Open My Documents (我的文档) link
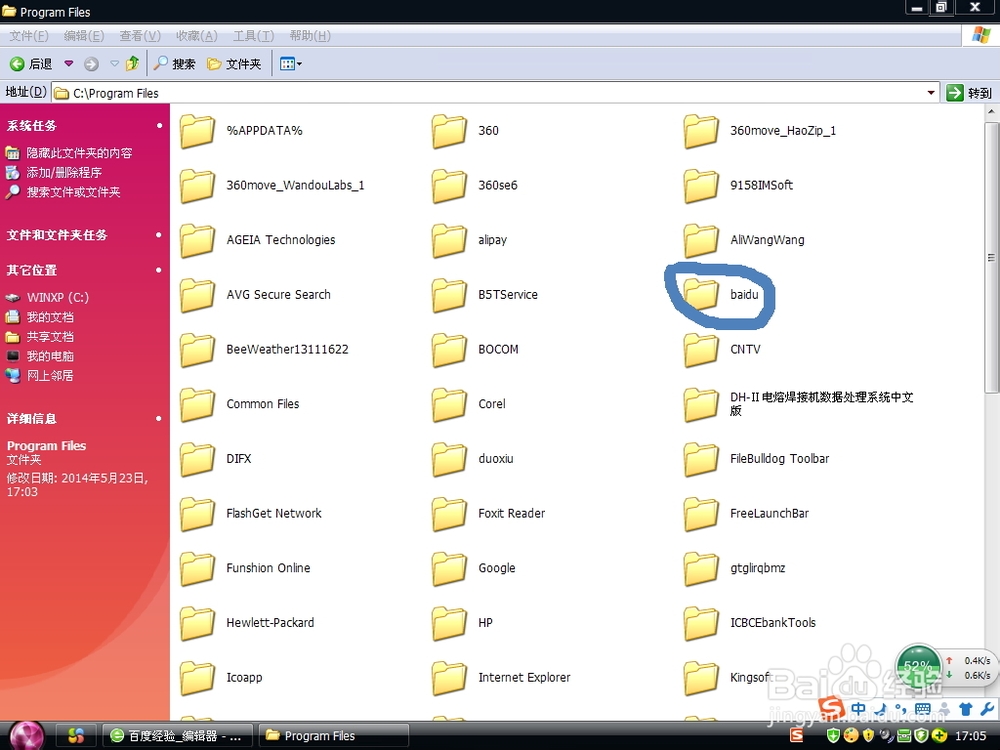This screenshot has height=750, width=1000. pos(50,317)
